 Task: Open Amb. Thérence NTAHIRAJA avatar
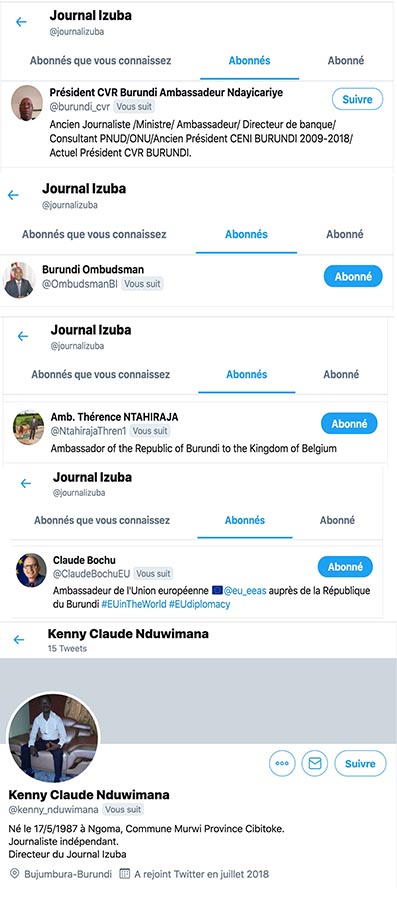click(29, 428)
